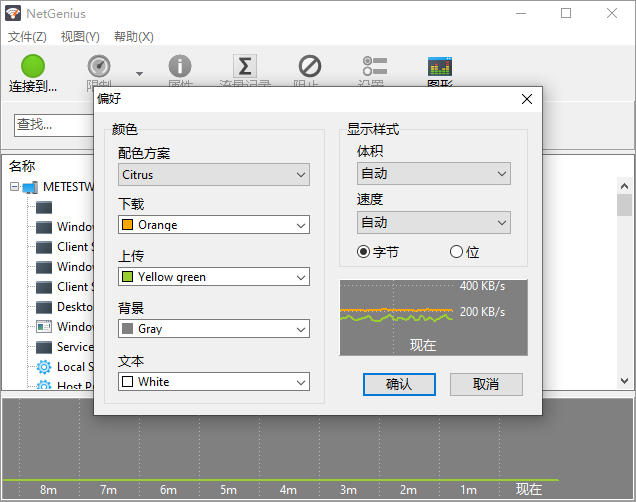Click the orange download color swatch

tap(127, 225)
